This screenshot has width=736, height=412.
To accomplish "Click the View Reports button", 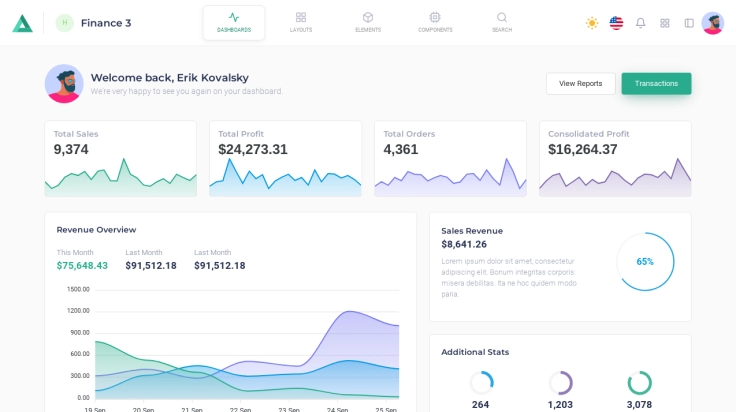I will click(x=580, y=84).
